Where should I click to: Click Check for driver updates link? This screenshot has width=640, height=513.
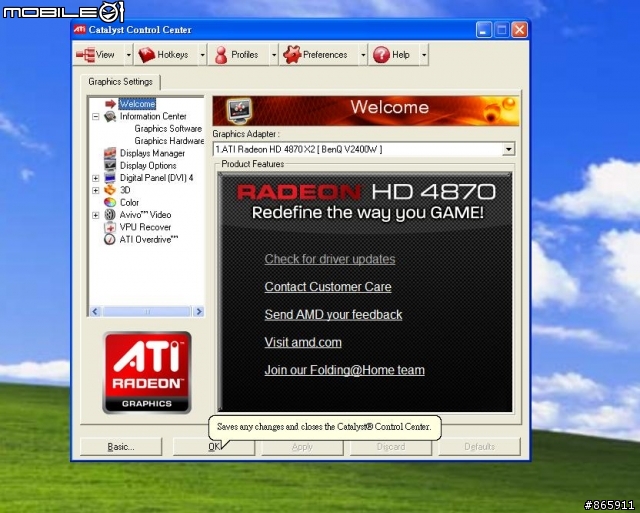(x=330, y=259)
